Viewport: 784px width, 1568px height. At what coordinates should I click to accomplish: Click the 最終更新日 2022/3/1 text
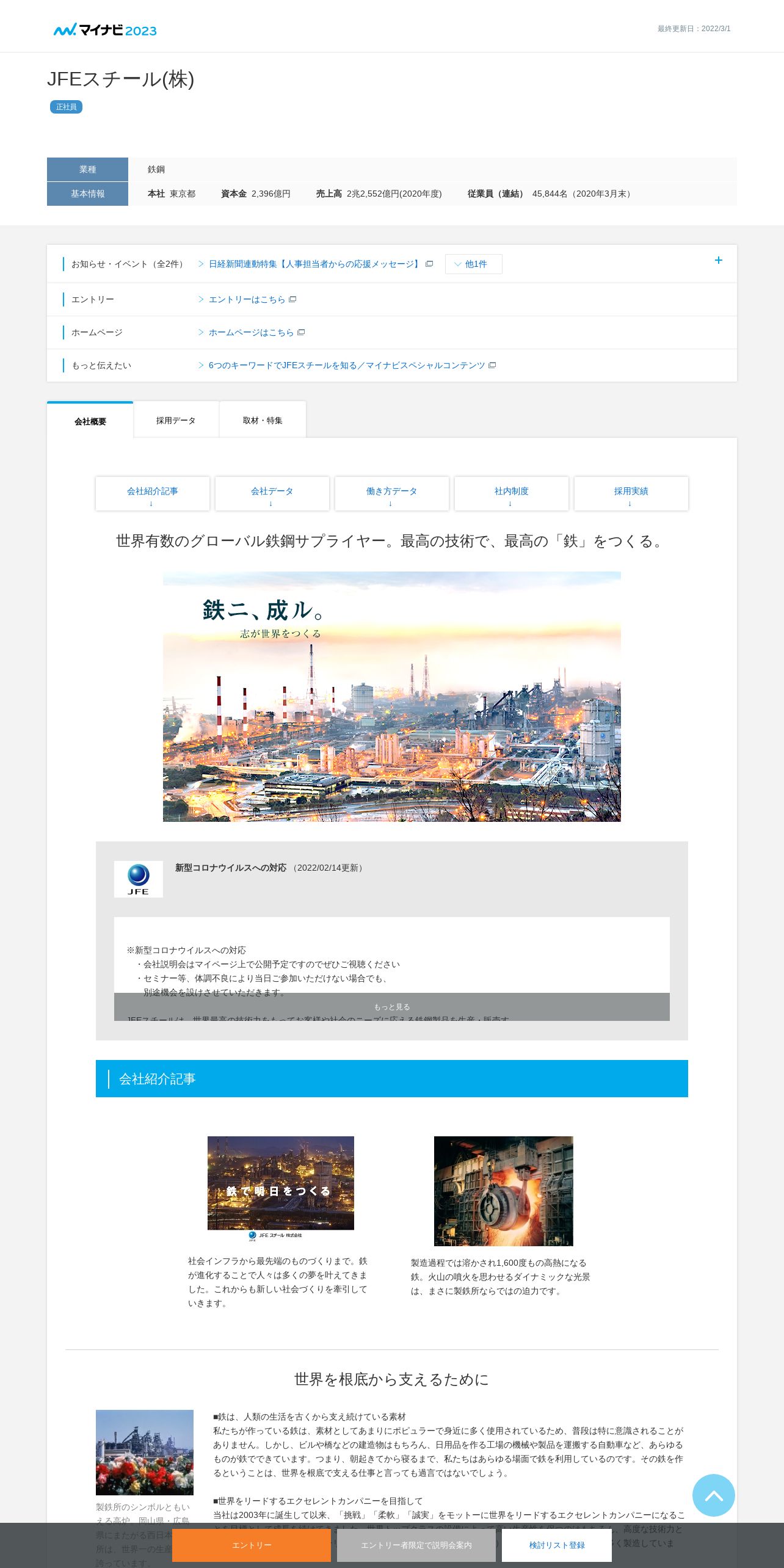[x=694, y=29]
